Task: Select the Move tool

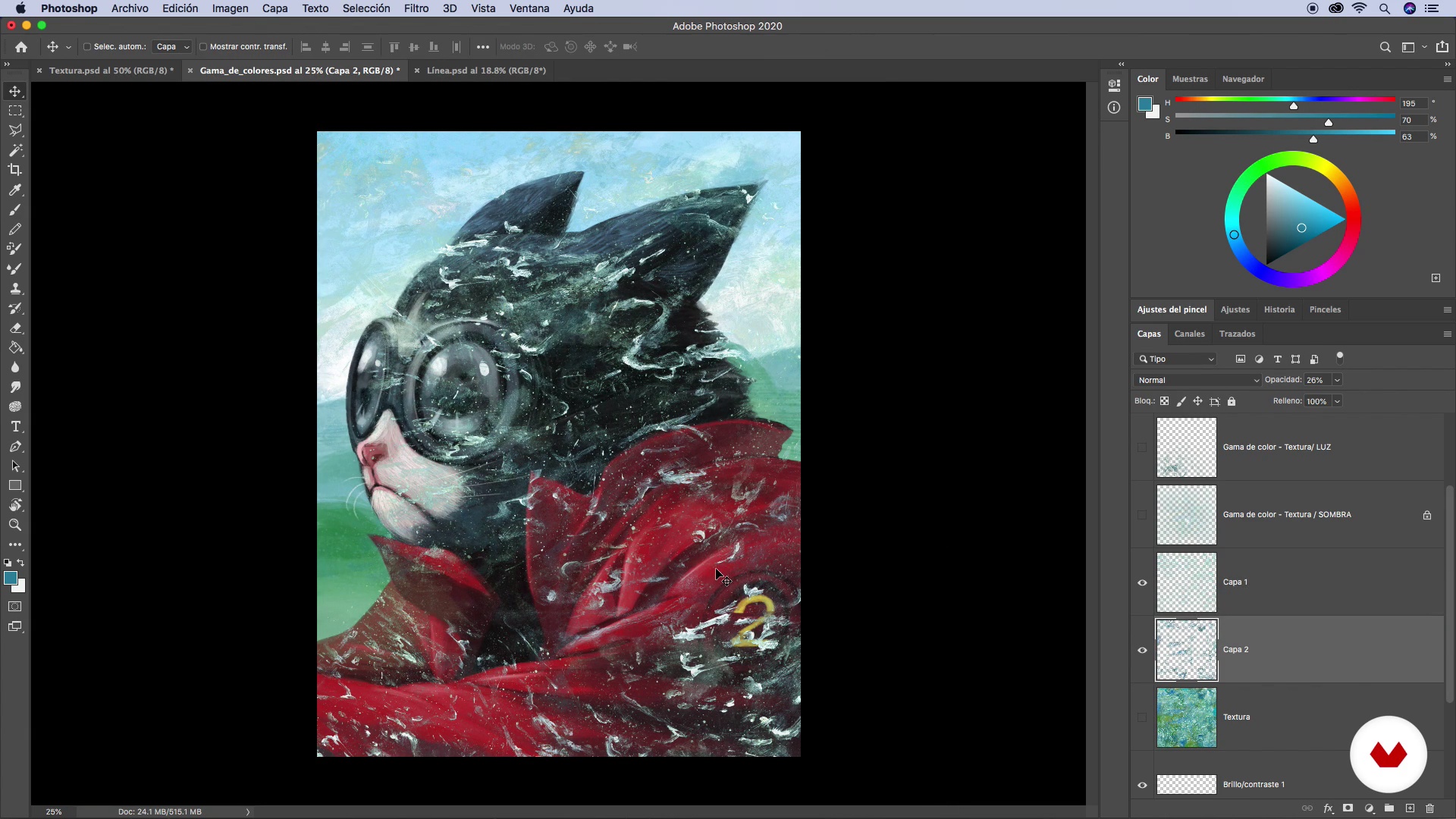Action: click(x=15, y=91)
